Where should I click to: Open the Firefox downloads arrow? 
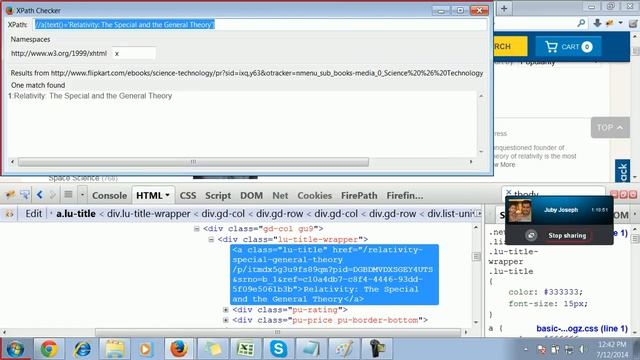click(597, 23)
